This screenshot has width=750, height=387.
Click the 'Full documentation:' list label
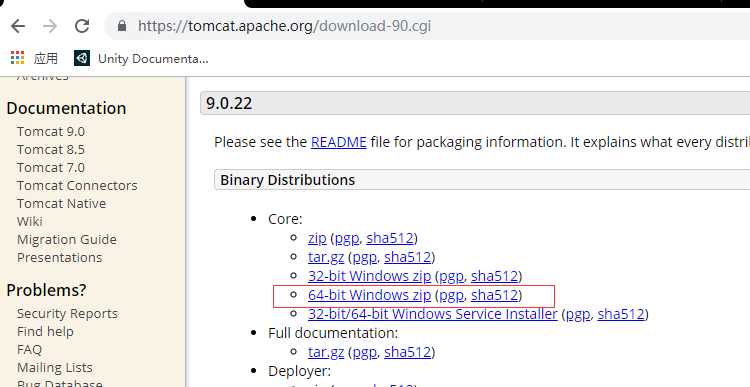pyautogui.click(x=333, y=333)
